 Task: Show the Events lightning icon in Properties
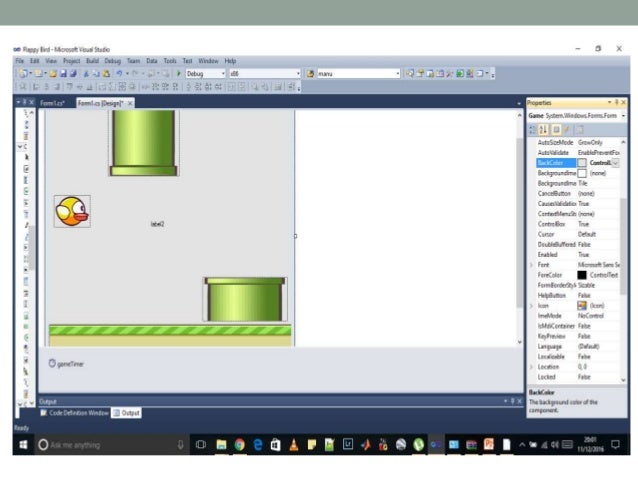(x=566, y=130)
